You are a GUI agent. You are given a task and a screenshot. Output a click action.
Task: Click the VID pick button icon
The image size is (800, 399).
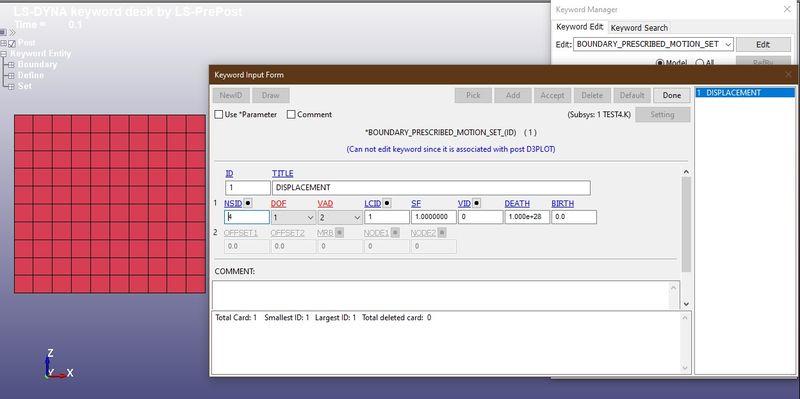point(477,203)
